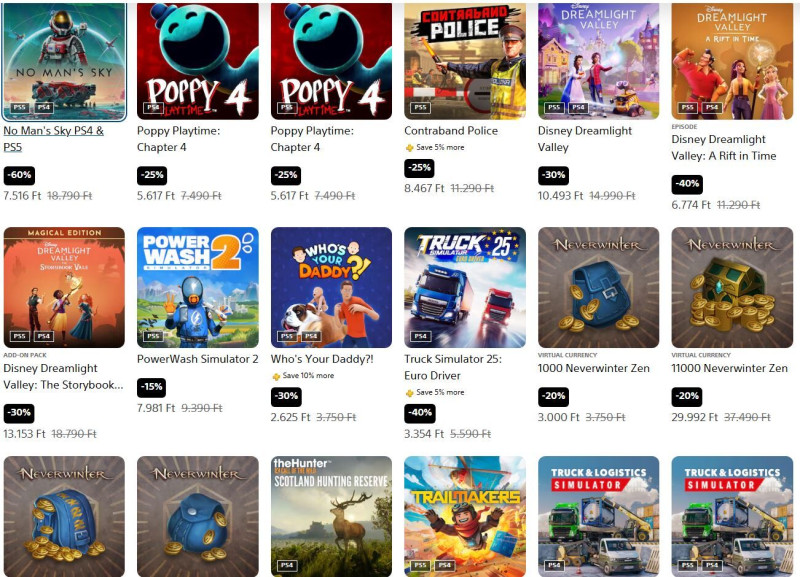Screen dimensions: 800x577
Task: Click the No Man's Sky PS4 & PS5 title link
Action: click(x=54, y=139)
